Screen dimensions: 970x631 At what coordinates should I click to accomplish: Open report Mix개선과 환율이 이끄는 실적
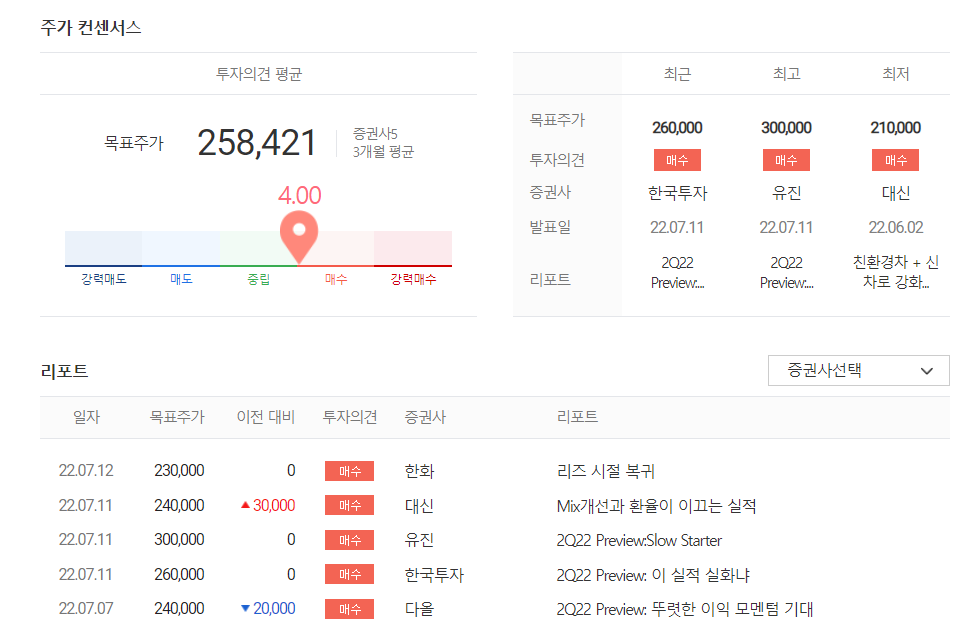point(656,506)
